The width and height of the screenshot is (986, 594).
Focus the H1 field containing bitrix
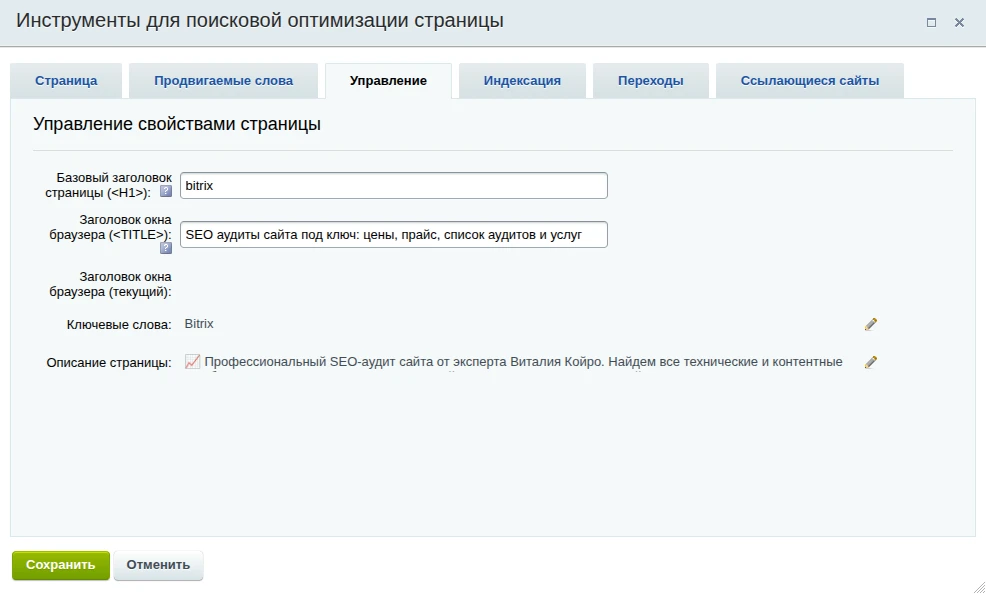tap(394, 186)
